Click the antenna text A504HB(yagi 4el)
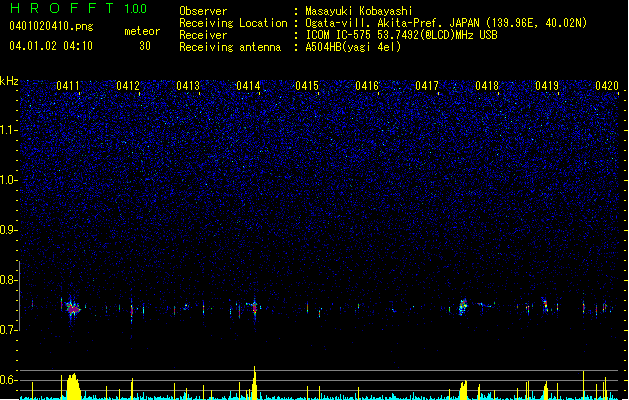 tap(353, 47)
